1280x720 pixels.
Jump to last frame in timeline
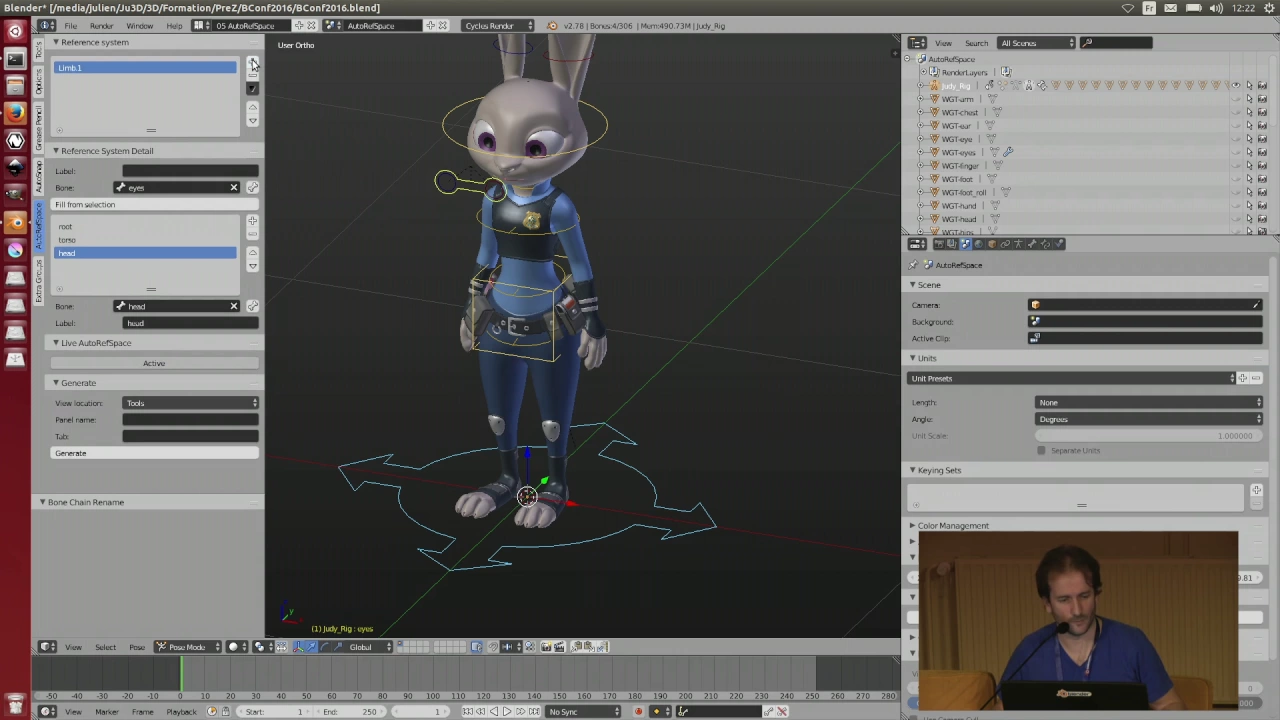click(532, 711)
